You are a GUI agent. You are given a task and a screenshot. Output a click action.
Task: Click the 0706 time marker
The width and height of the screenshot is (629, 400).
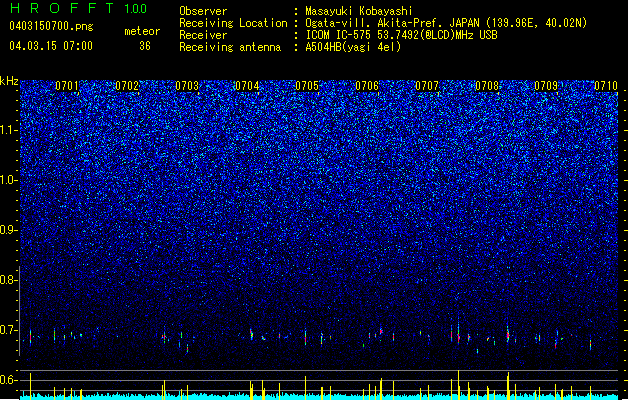367,86
